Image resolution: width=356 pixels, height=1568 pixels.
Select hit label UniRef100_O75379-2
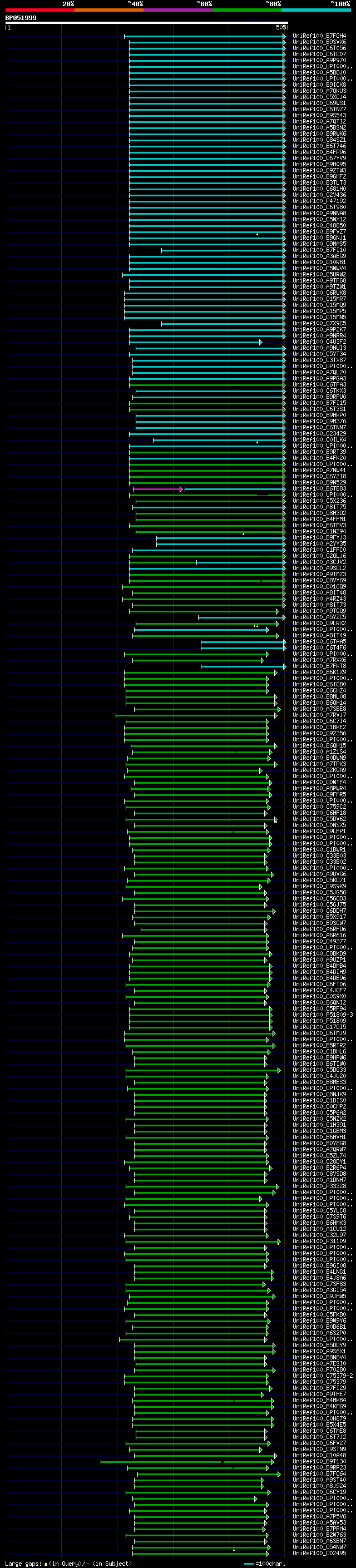coord(323,1376)
